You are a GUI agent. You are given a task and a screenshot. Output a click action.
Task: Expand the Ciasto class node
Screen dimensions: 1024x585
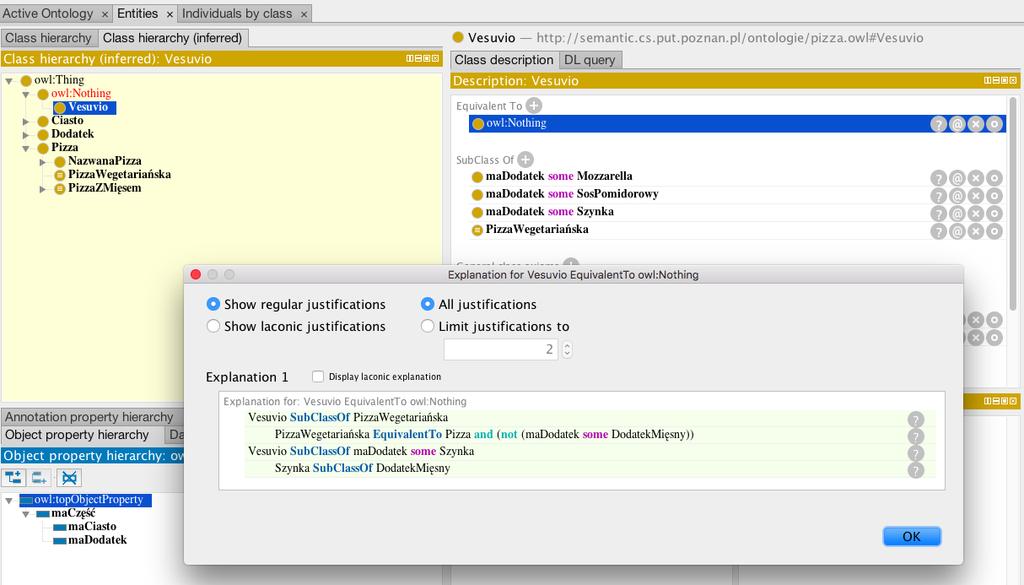tap(26, 121)
